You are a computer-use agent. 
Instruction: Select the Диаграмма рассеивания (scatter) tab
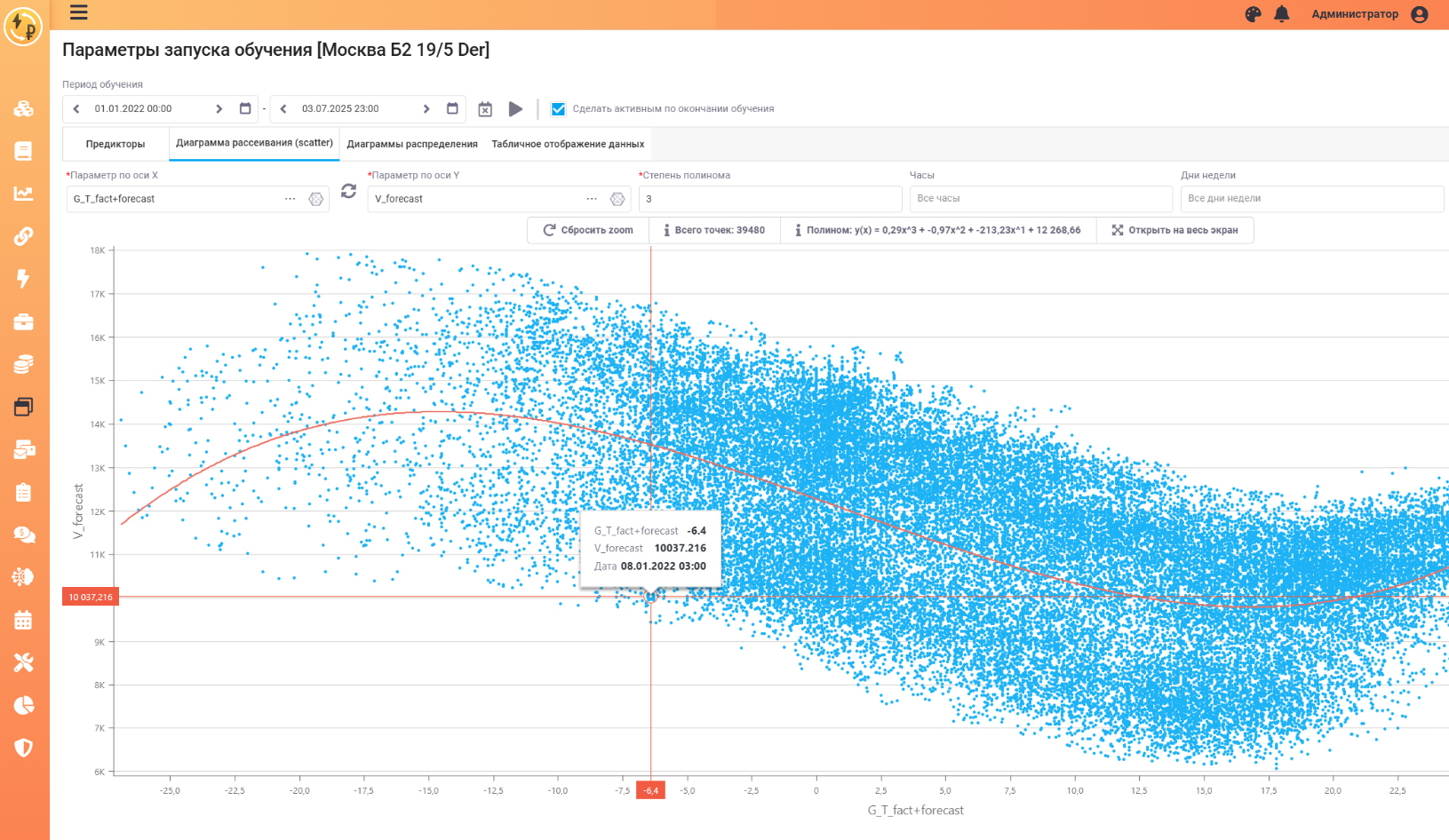[254, 143]
